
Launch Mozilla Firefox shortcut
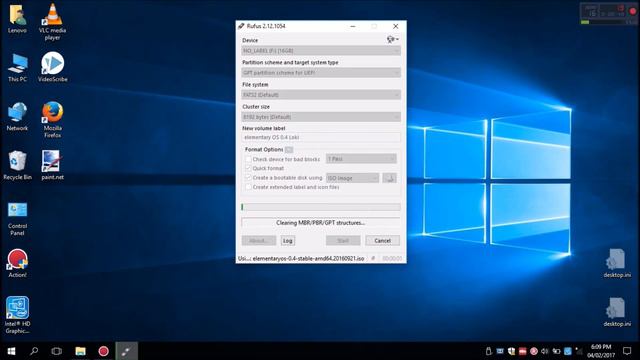tap(52, 119)
